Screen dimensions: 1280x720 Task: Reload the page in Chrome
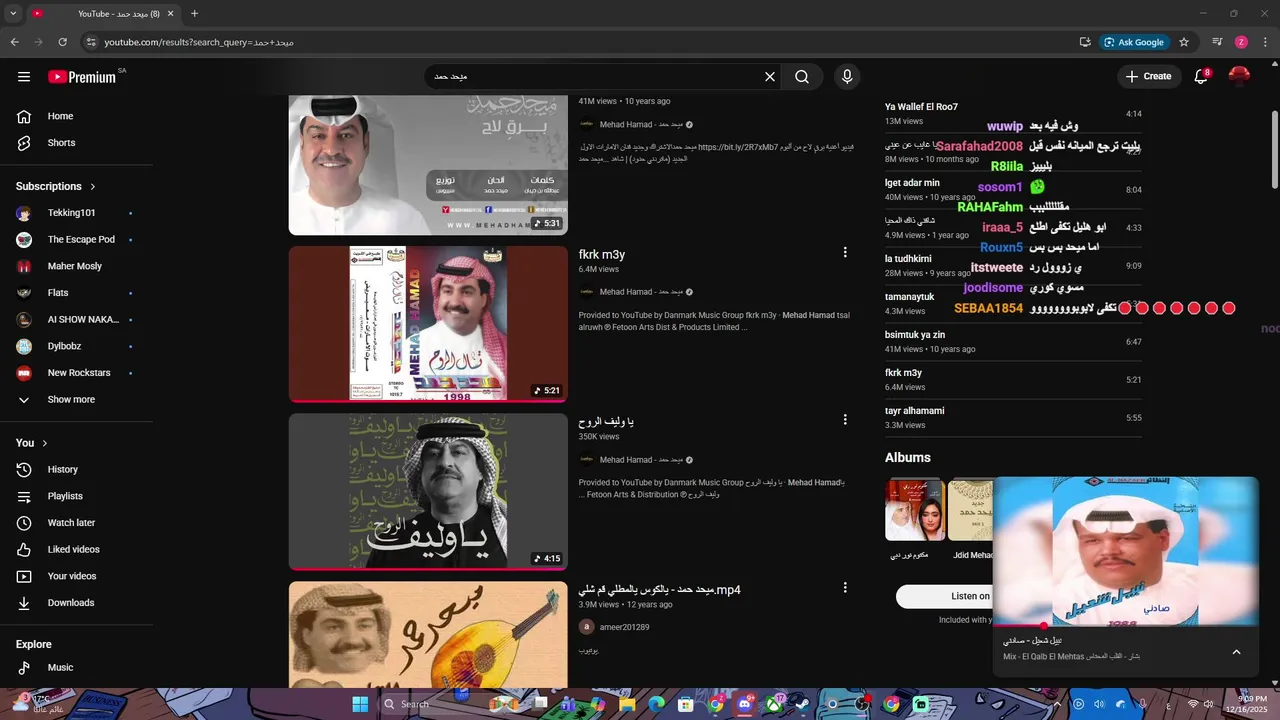[62, 42]
